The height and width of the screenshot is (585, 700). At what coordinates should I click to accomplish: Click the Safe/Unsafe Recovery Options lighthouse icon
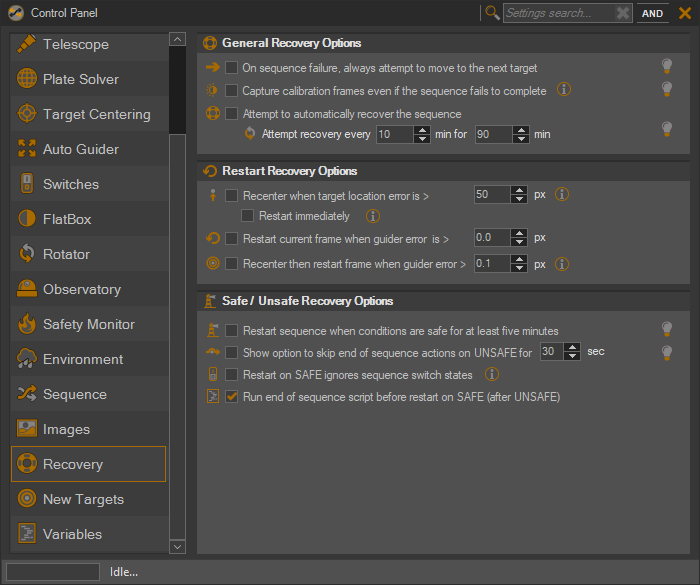[210, 301]
